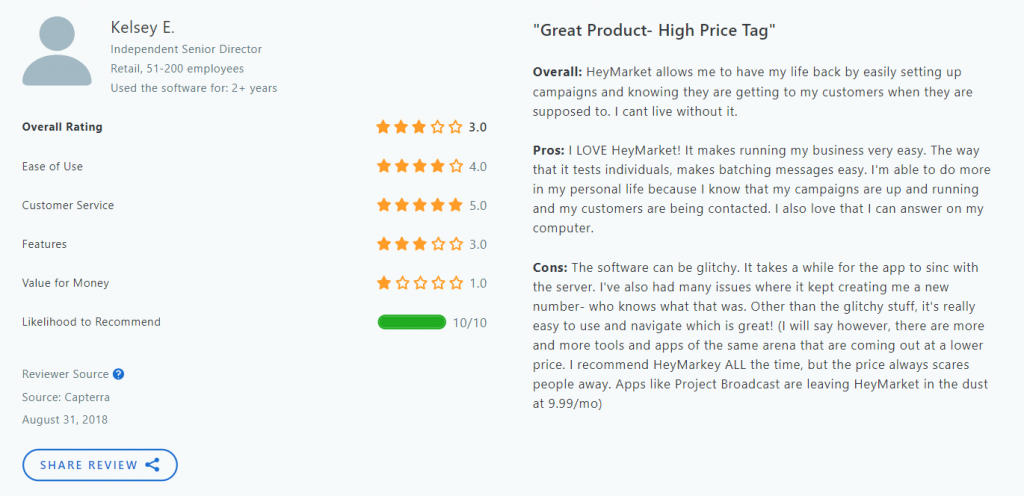The width and height of the screenshot is (1024, 496).
Task: Click the Cons: heading in the review
Action: 551,268
